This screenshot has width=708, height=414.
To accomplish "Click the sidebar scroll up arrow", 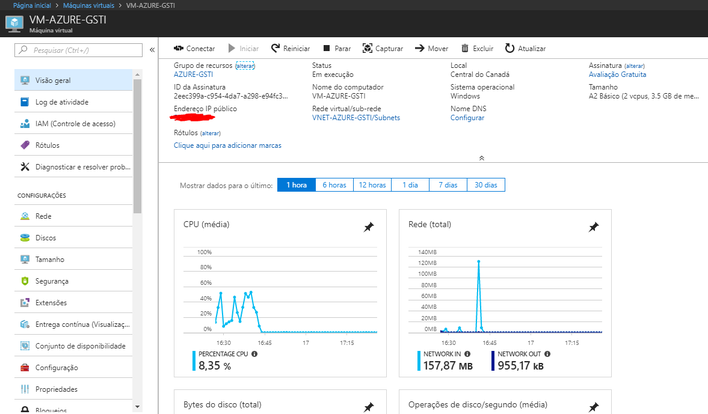I will (x=137, y=74).
